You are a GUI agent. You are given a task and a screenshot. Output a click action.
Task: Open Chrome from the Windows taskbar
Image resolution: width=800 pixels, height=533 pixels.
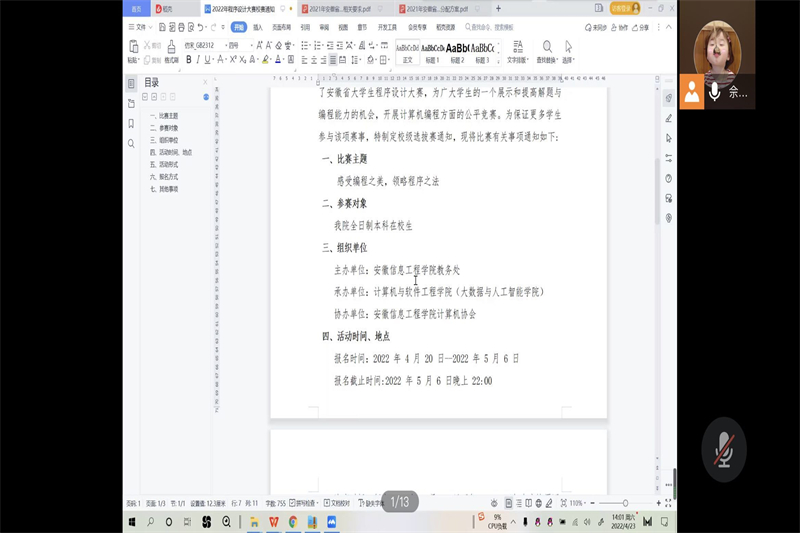pos(293,521)
